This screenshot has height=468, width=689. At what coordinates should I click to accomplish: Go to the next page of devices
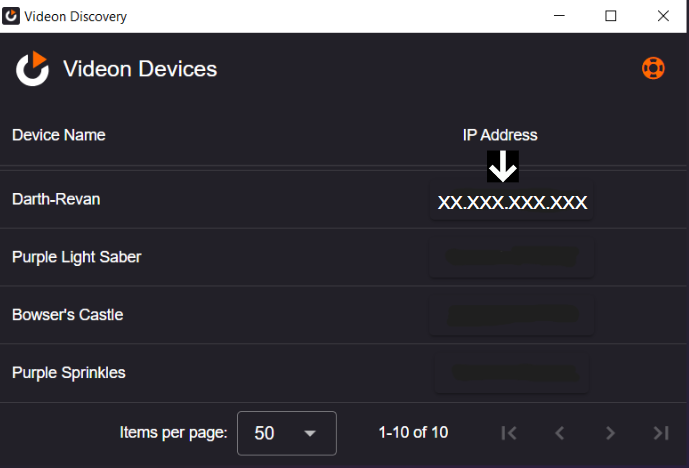click(x=610, y=433)
